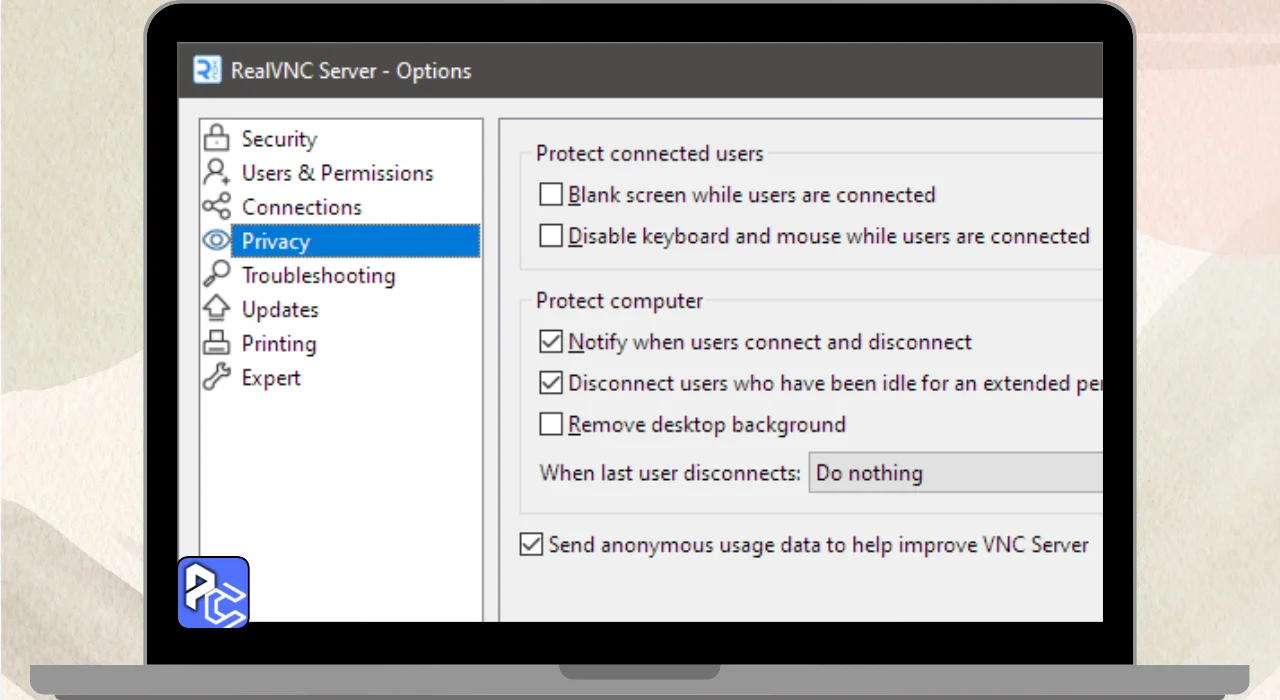The height and width of the screenshot is (700, 1280).
Task: Click the Printing printer icon
Action: [x=216, y=343]
